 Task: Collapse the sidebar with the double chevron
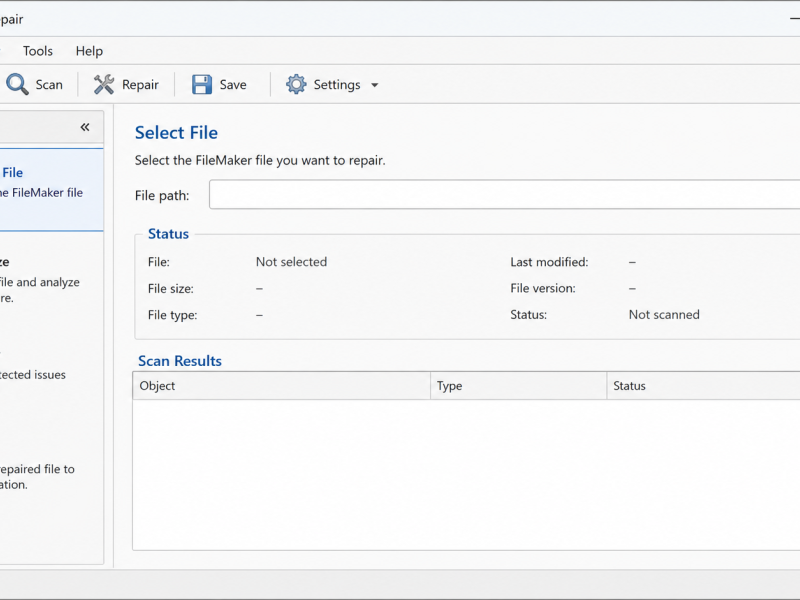click(x=85, y=127)
